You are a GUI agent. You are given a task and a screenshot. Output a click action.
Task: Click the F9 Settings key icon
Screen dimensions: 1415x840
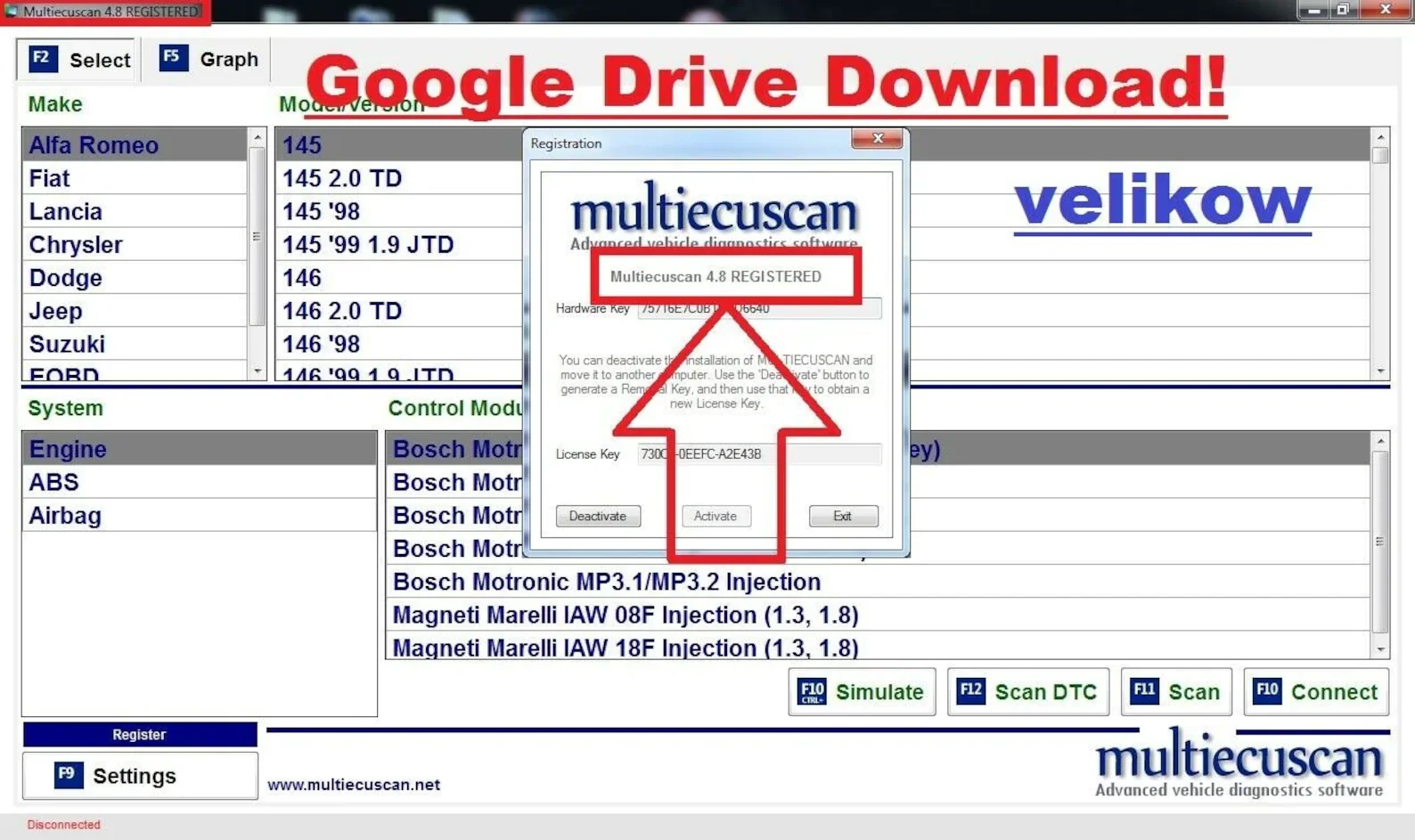[68, 775]
